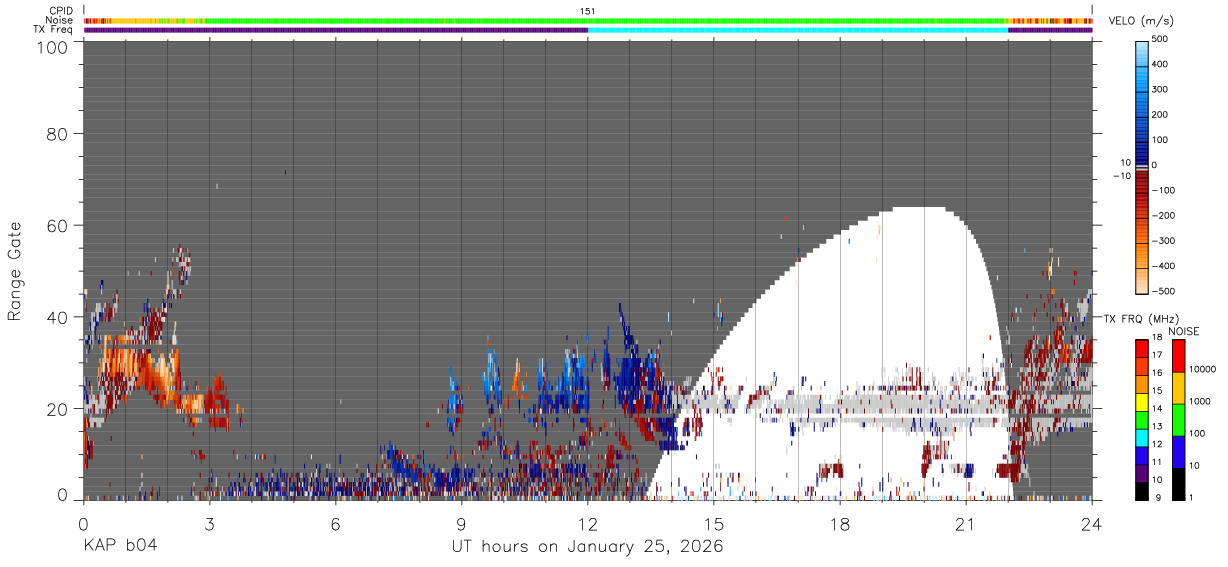Image resolution: width=1228 pixels, height=567 pixels.
Task: Click NOISE scale label '10000'
Action: (x=1203, y=368)
